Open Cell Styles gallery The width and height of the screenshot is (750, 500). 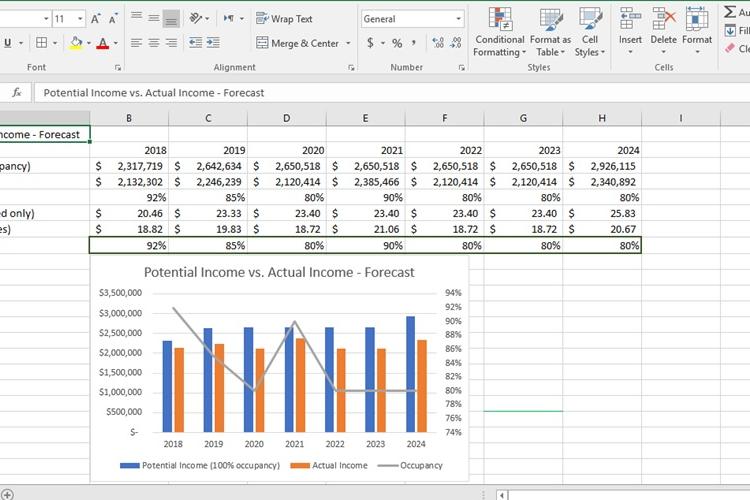point(590,33)
